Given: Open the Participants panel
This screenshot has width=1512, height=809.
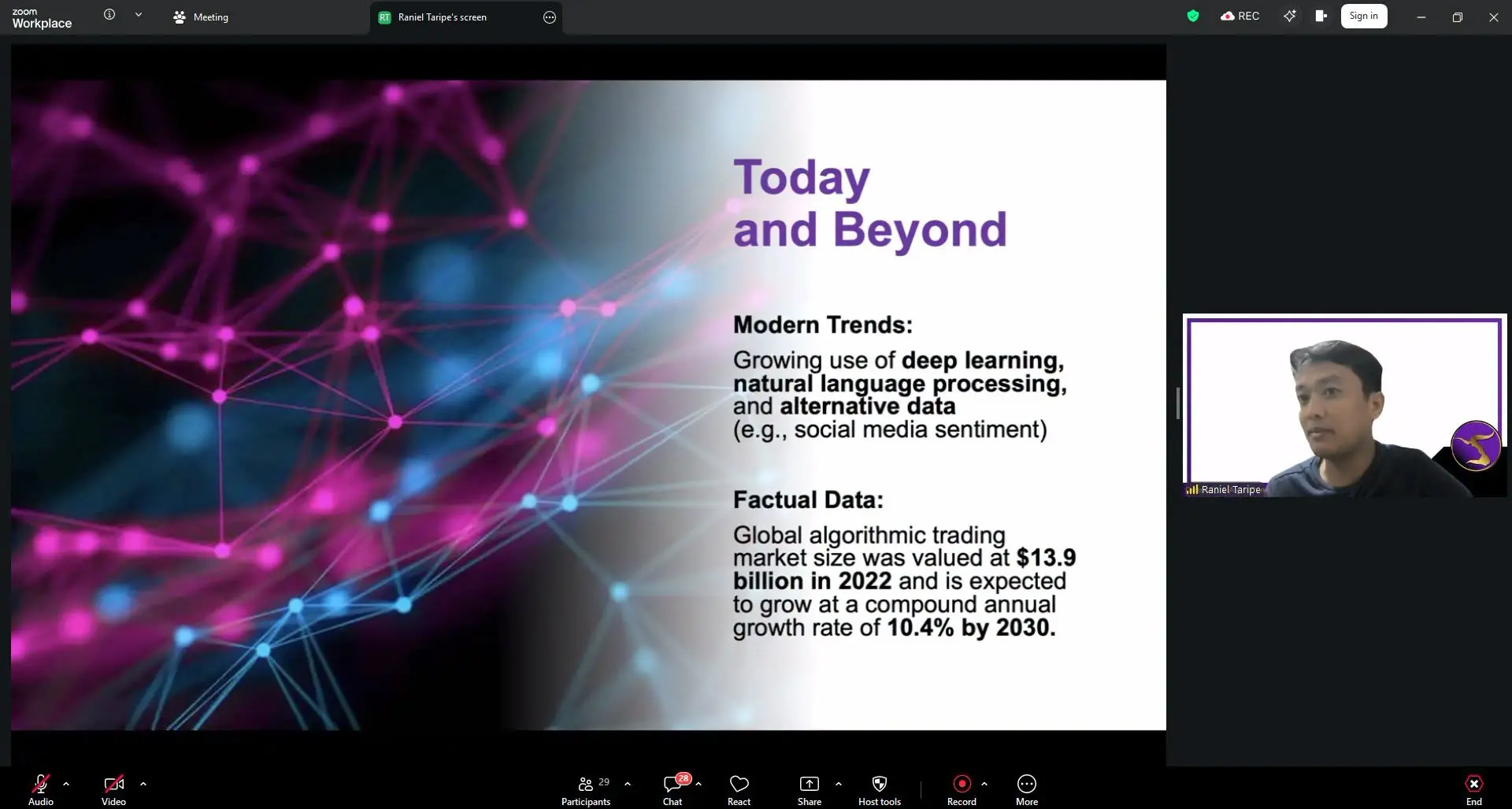Looking at the screenshot, I should (x=586, y=789).
